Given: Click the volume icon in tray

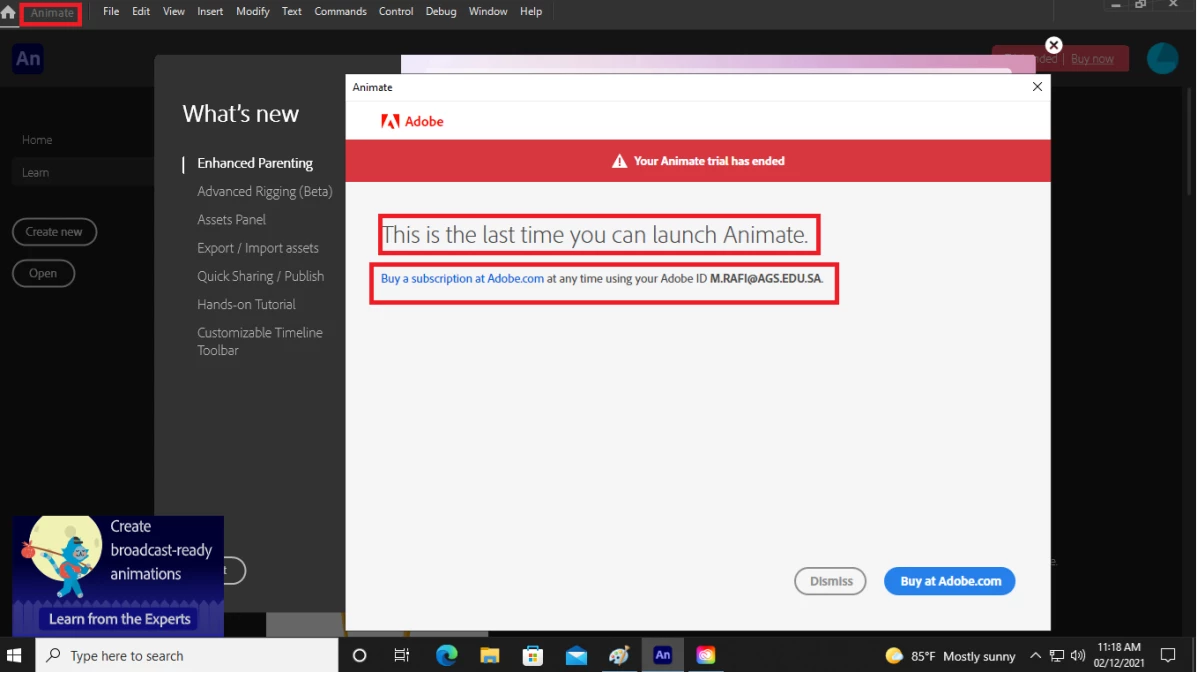Looking at the screenshot, I should [x=1078, y=655].
